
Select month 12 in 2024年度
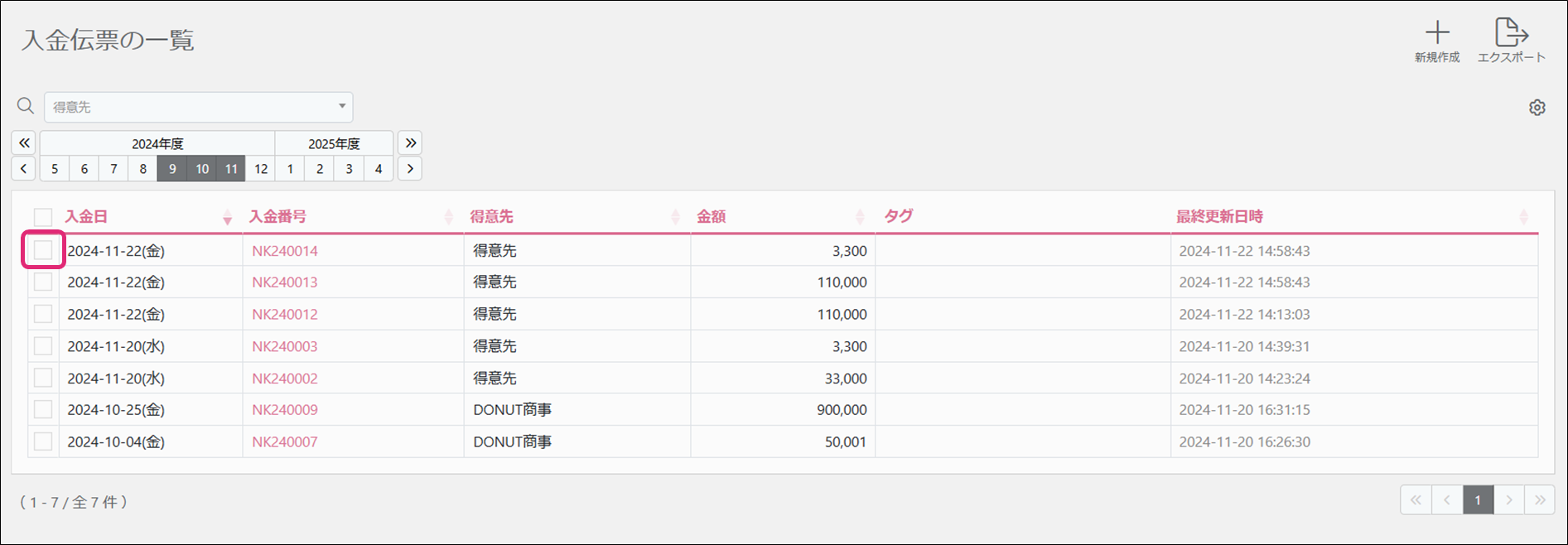(261, 169)
